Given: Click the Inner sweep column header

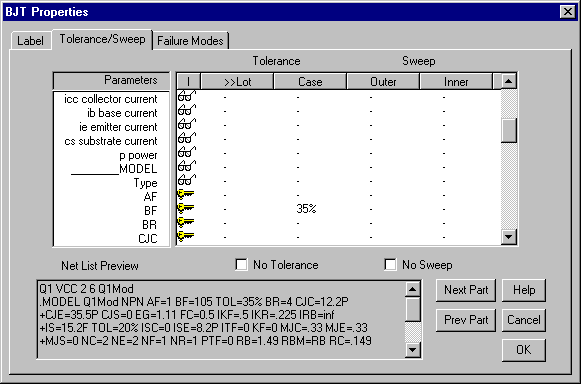Looking at the screenshot, I should tap(456, 82).
